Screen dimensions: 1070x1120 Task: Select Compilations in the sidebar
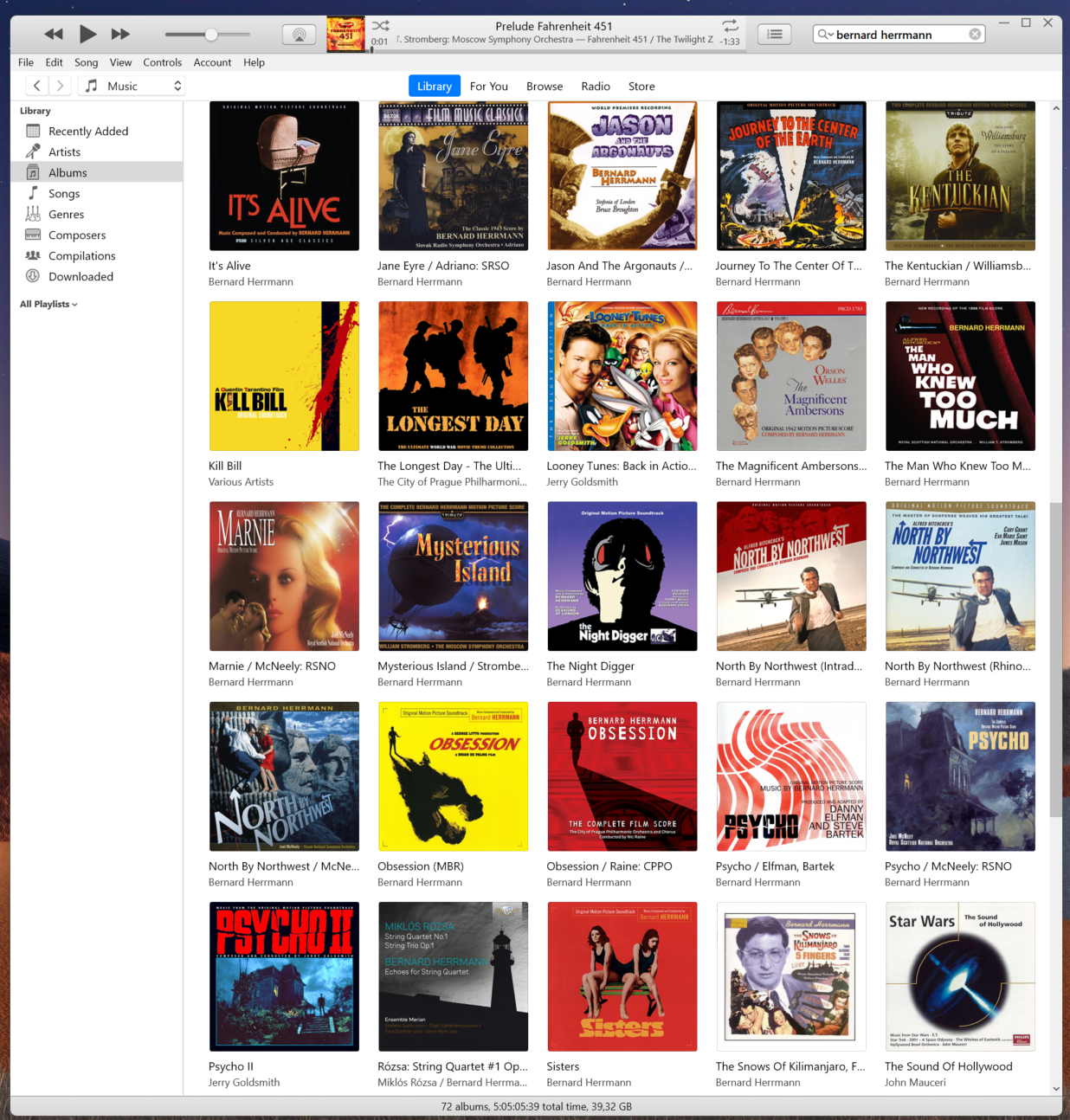pyautogui.click(x=97, y=255)
